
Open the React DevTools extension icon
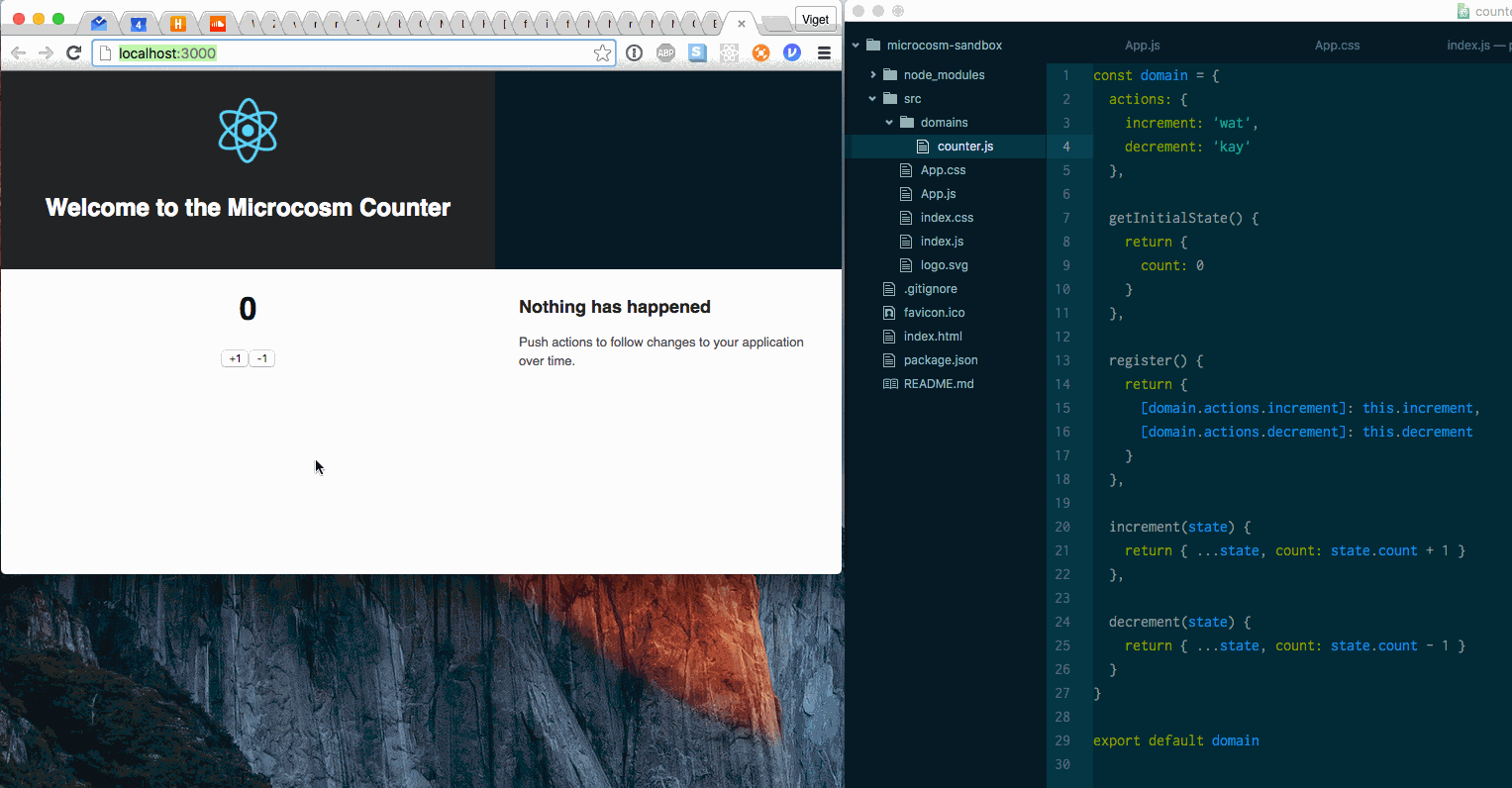(729, 53)
